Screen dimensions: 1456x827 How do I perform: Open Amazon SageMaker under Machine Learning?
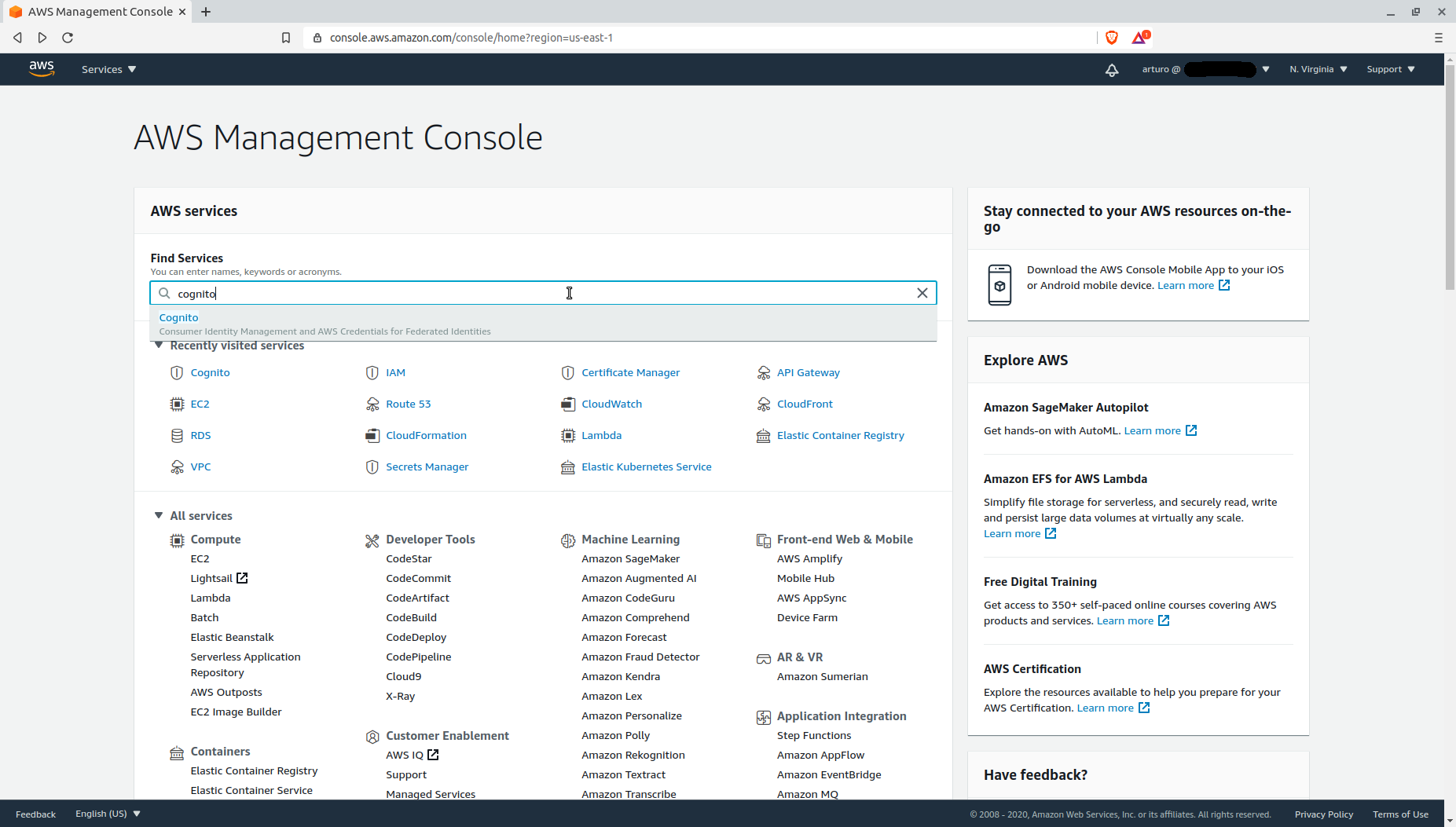point(630,558)
